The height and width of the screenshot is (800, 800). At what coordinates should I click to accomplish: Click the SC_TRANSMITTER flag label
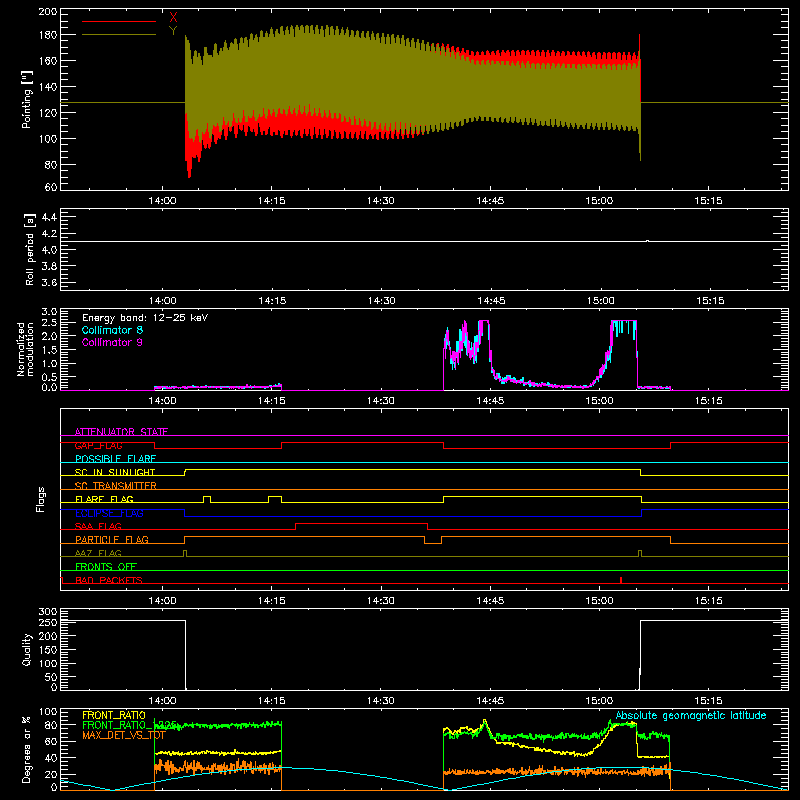tap(116, 486)
